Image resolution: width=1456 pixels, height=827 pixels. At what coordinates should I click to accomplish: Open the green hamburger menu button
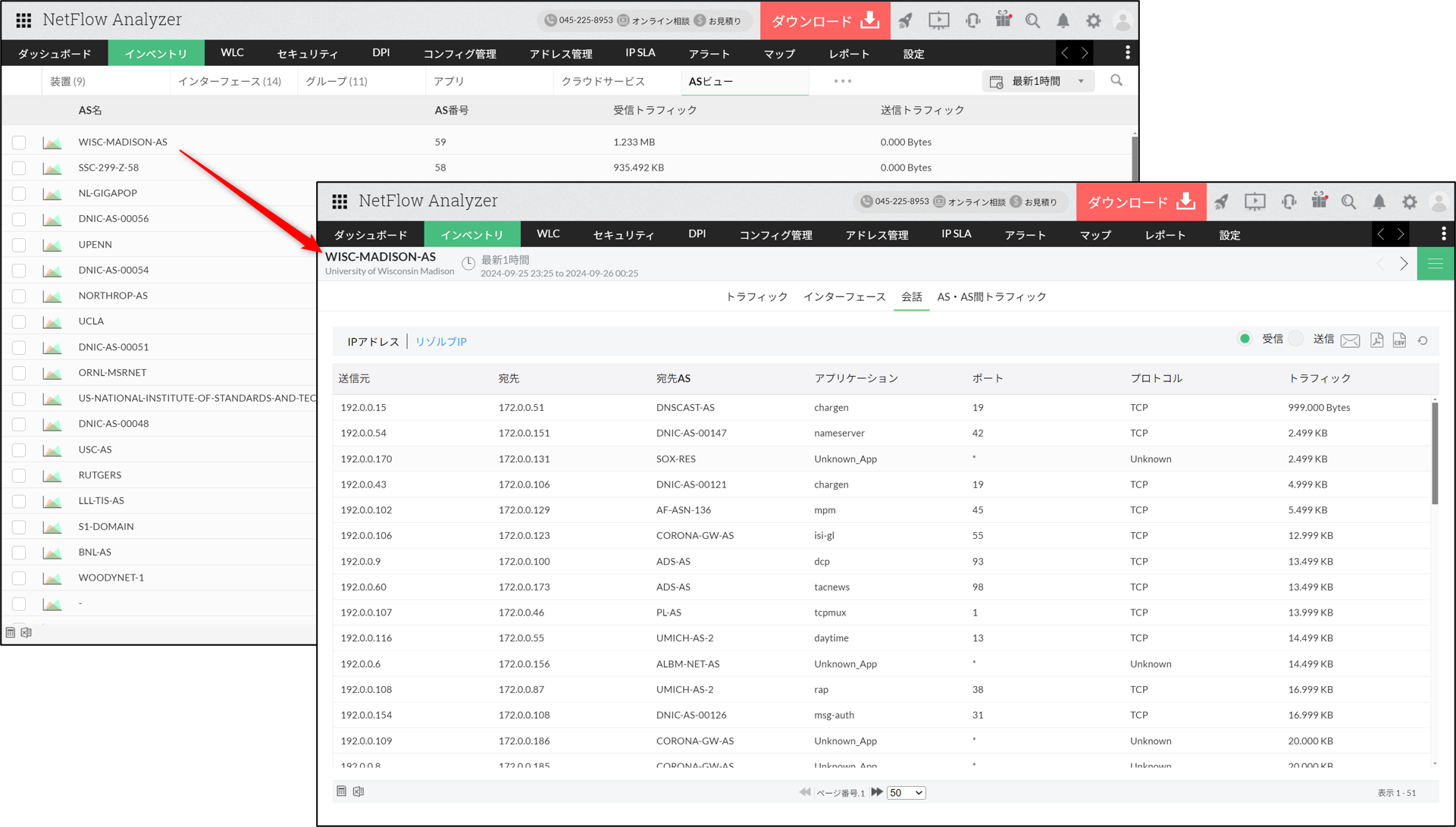click(x=1435, y=264)
